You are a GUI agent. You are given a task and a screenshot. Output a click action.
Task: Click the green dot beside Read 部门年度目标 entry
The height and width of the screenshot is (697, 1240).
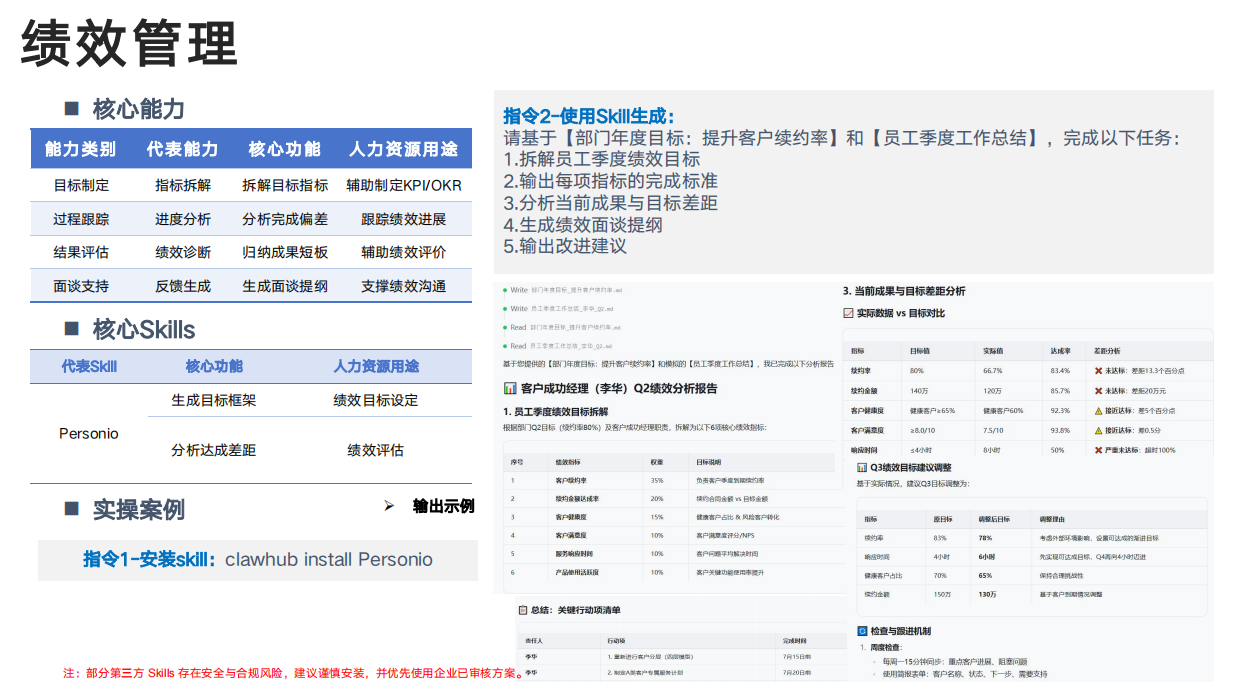505,327
